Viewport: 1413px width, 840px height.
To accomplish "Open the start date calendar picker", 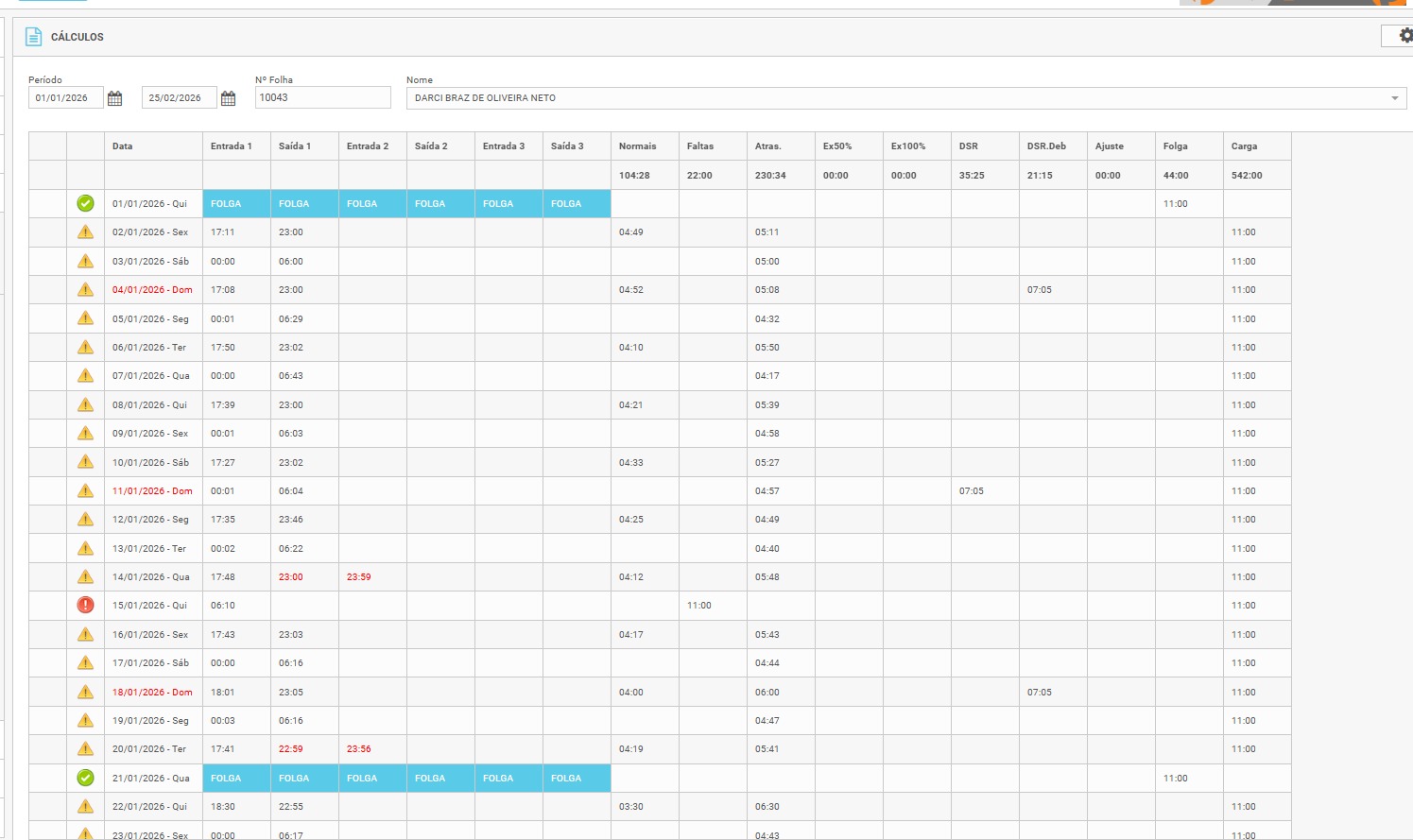I will click(114, 98).
